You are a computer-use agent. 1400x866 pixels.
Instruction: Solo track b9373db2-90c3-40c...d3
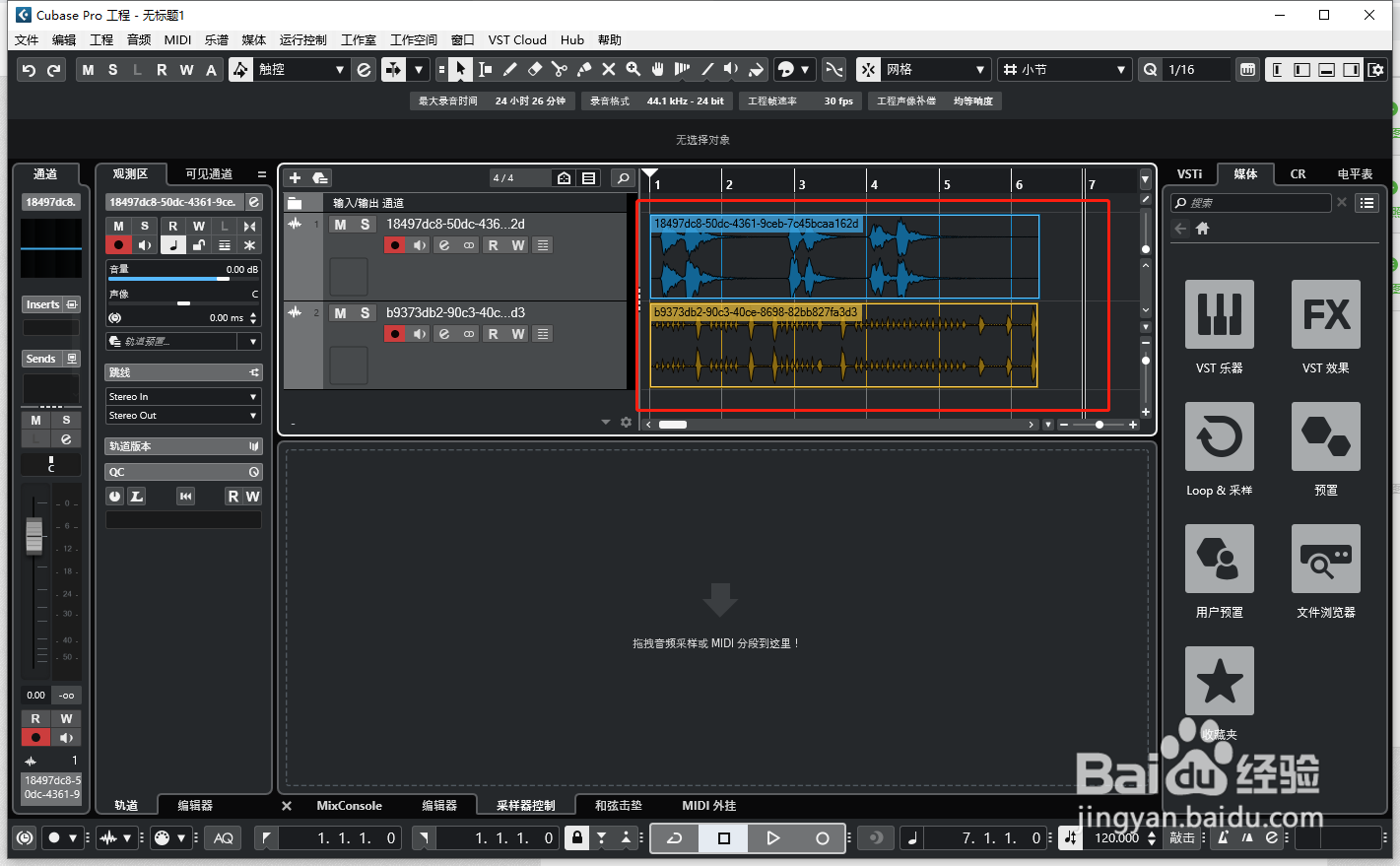click(x=365, y=313)
